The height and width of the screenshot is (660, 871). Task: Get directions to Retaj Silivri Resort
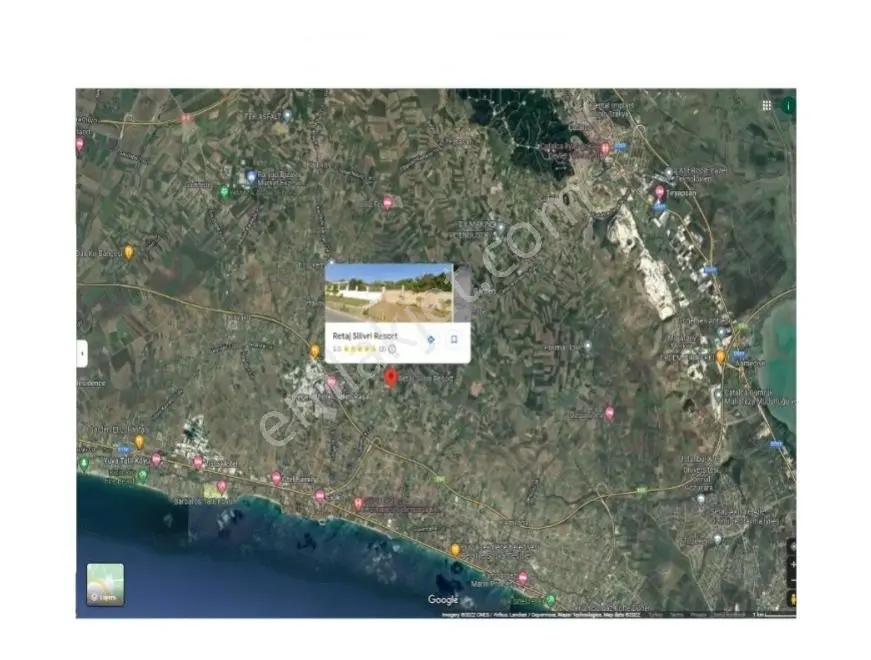(x=431, y=339)
